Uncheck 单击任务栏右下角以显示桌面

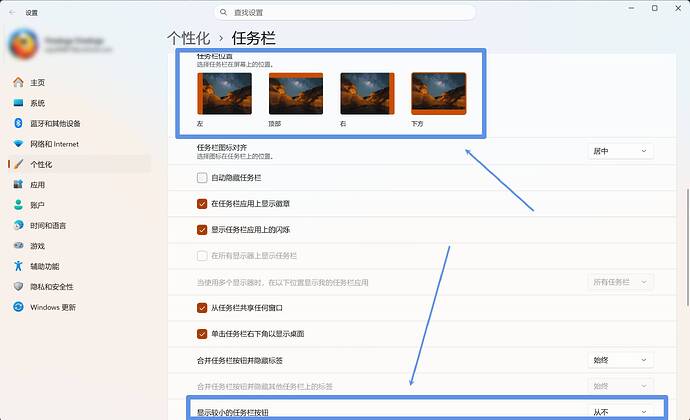click(x=202, y=334)
